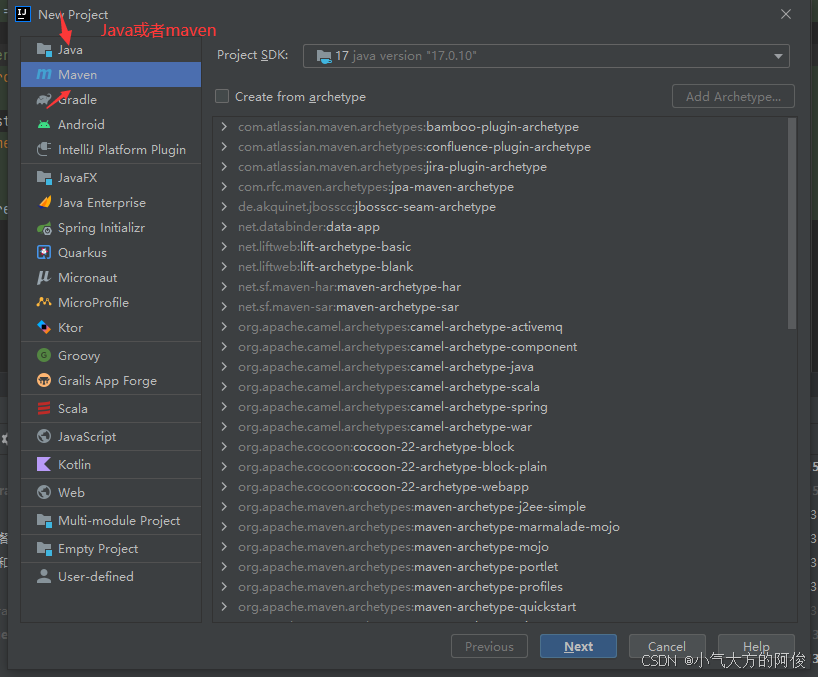Select the purple Kotlin icon
Screen dimensions: 818x677
point(44,464)
